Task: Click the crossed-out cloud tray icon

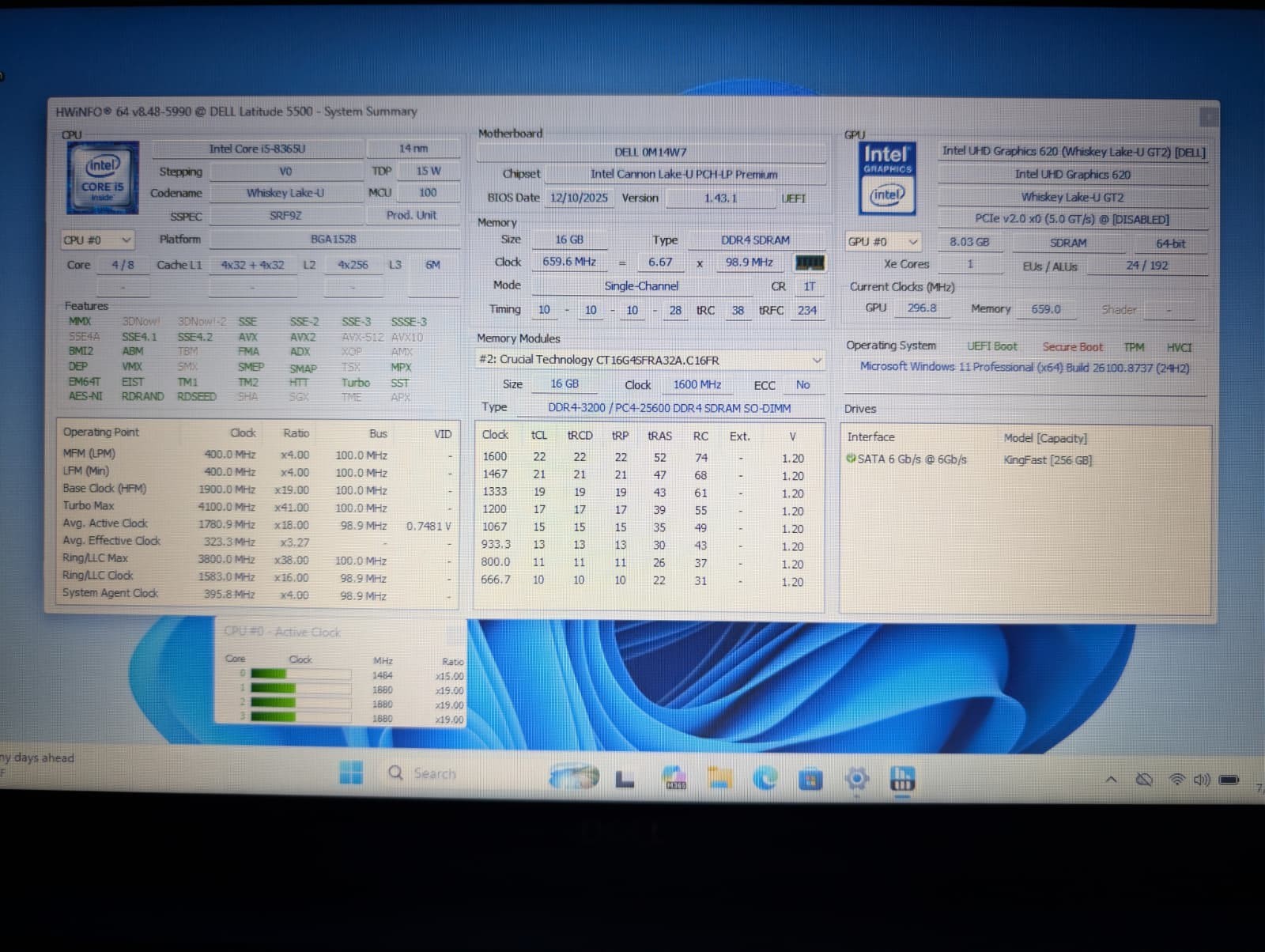Action: (x=1144, y=780)
